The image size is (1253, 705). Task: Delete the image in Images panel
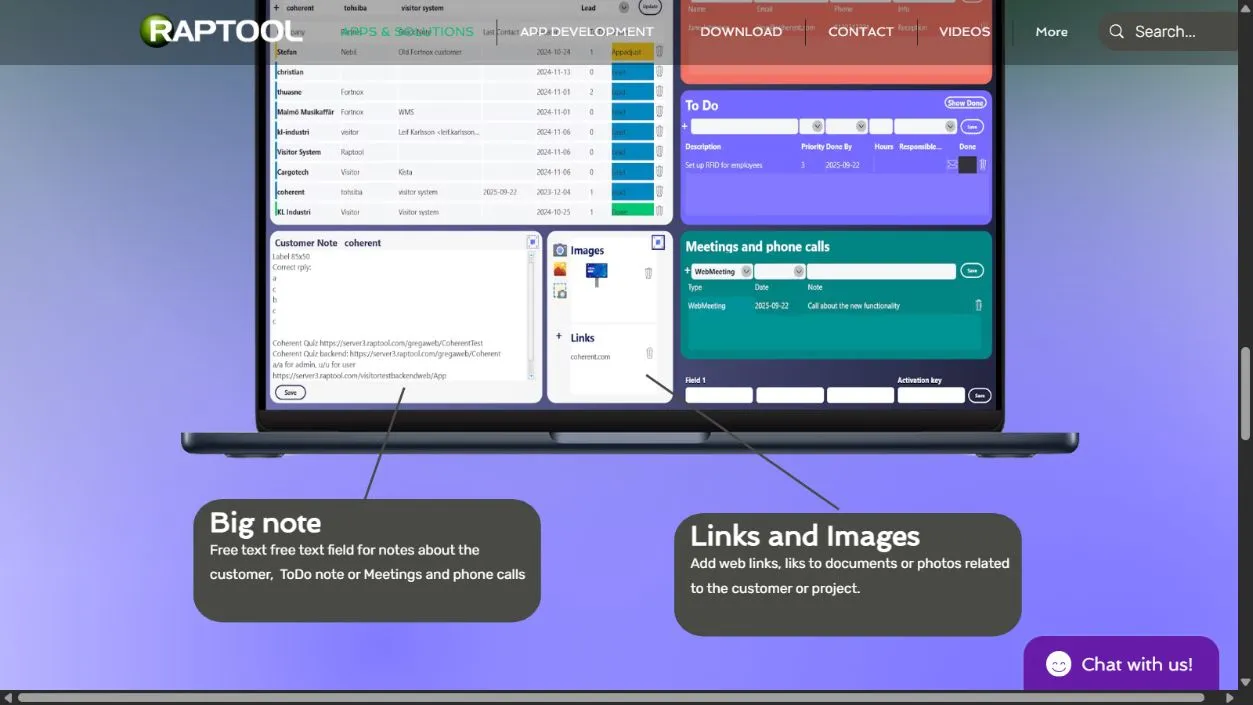tap(648, 273)
